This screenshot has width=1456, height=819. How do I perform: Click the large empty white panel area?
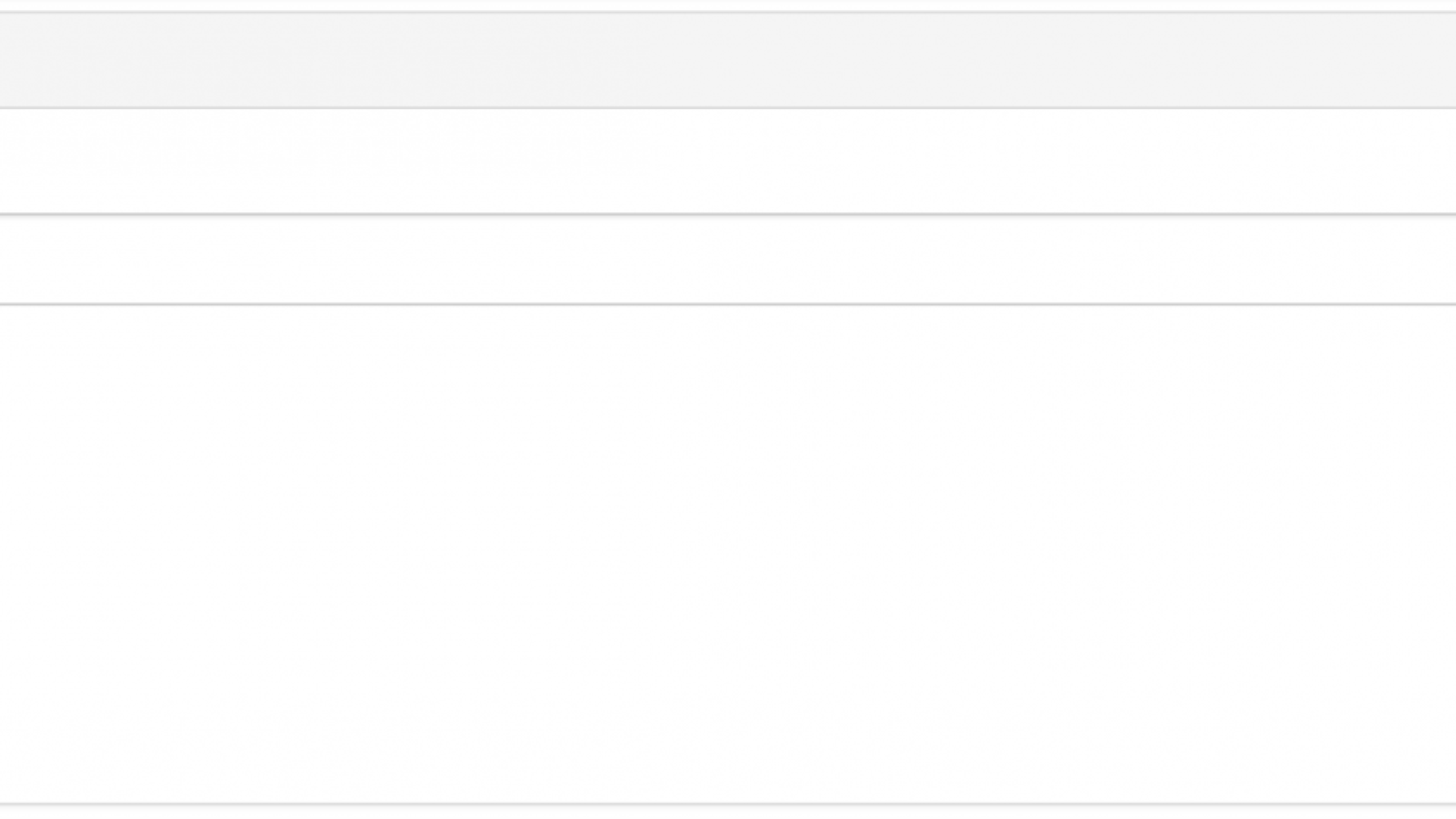728,554
